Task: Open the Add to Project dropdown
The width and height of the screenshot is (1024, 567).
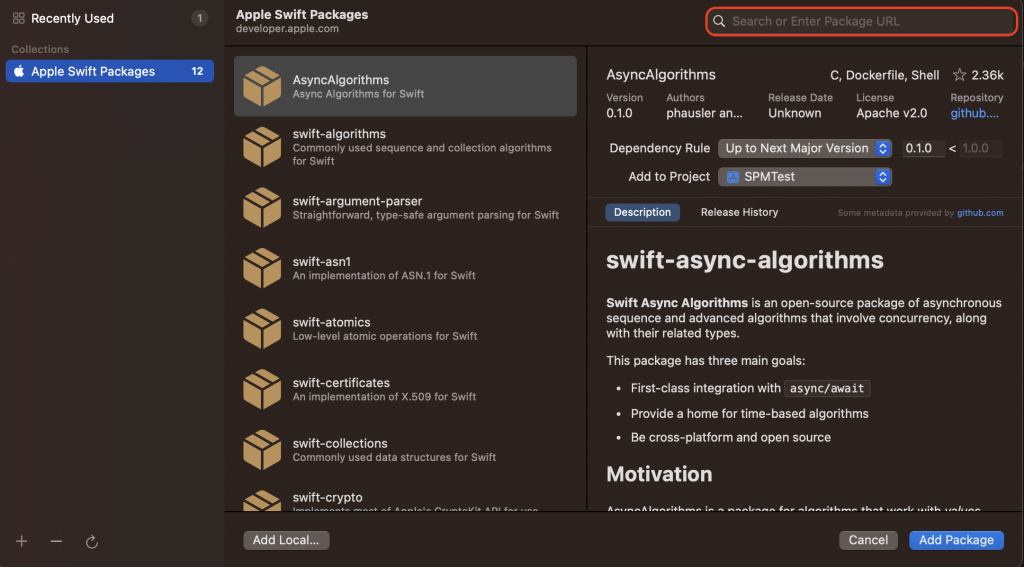Action: pos(805,177)
